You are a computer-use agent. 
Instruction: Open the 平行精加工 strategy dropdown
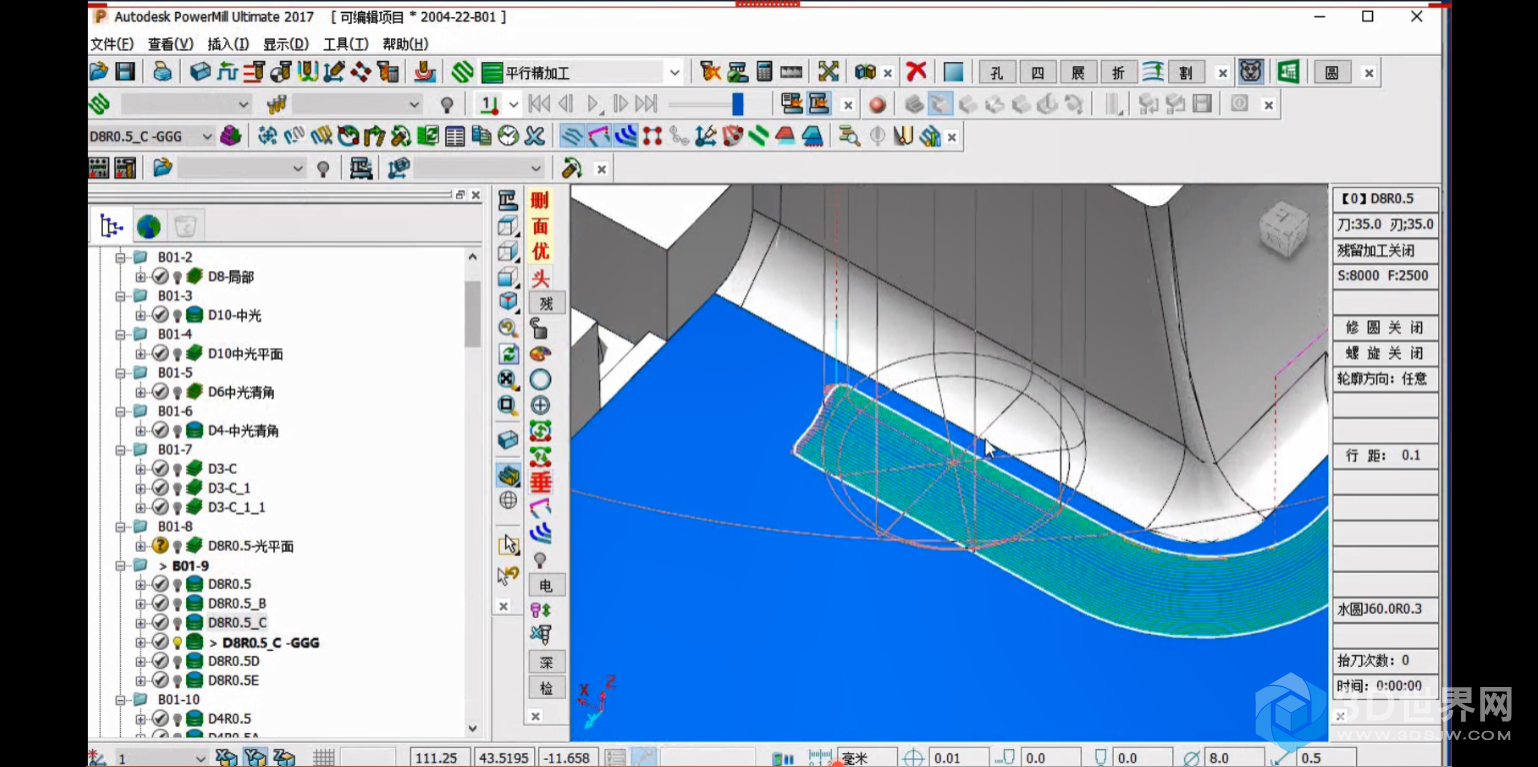point(674,72)
